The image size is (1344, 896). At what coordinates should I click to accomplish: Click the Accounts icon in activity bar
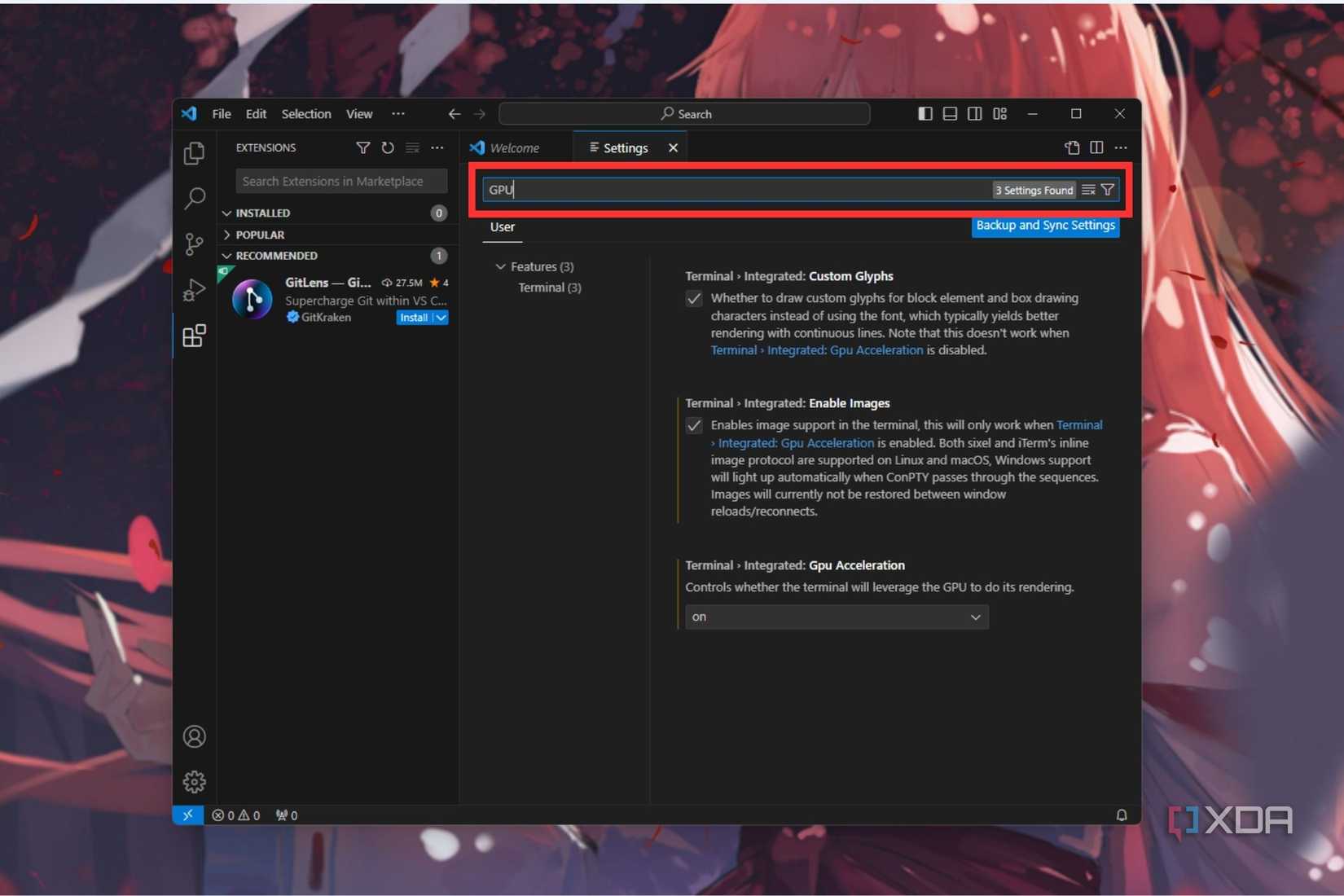pos(194,736)
